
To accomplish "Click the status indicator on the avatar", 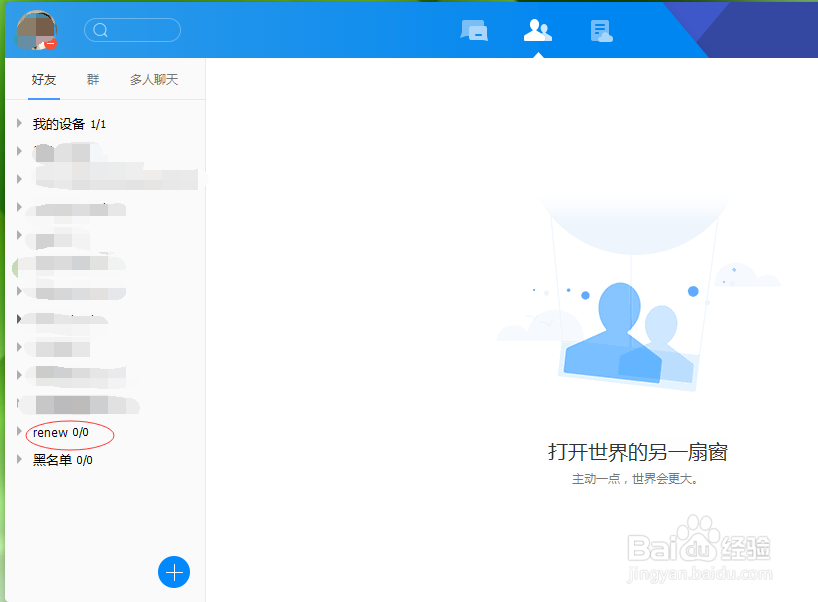I will [x=48, y=45].
